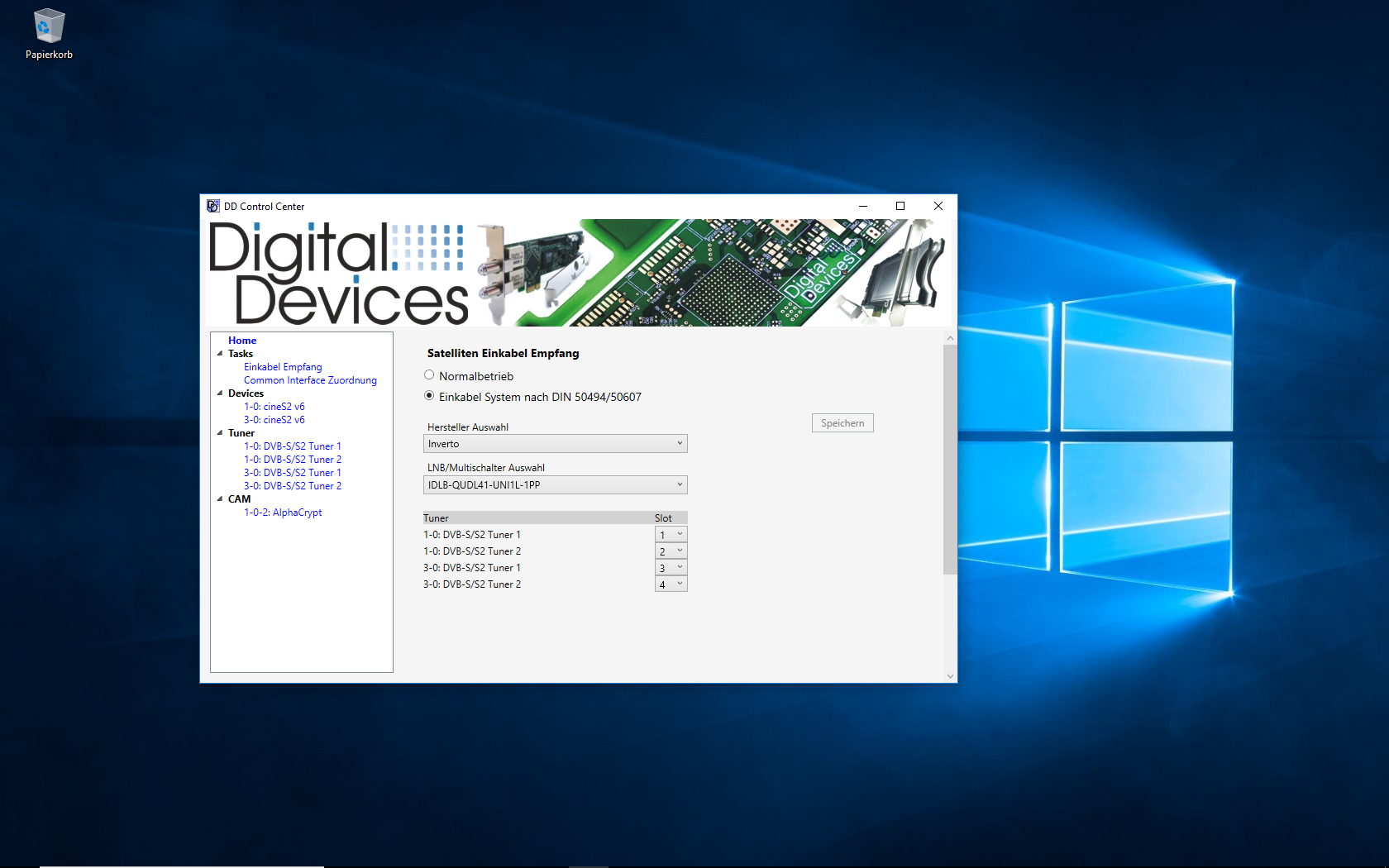The width and height of the screenshot is (1389, 868).
Task: Click table row text 3-0: DVB-S/S2 Tuner 2
Action: point(472,584)
